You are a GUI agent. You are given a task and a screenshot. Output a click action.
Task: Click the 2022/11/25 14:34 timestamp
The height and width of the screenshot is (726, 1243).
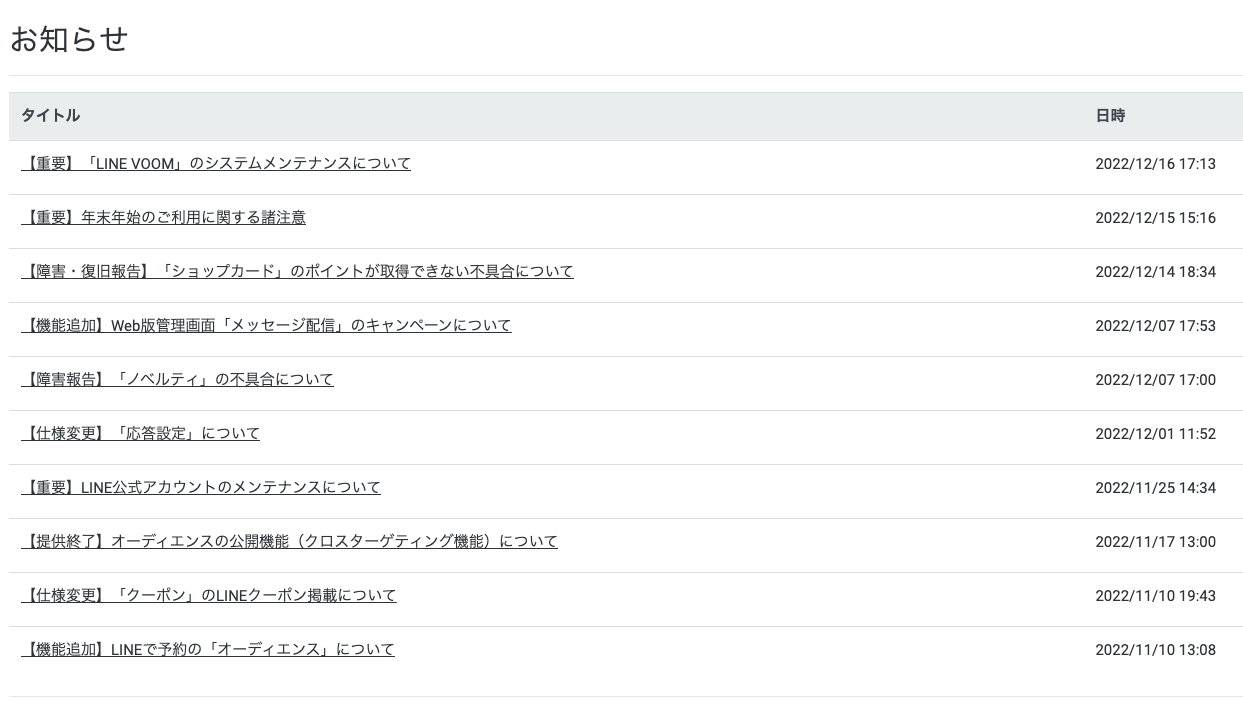(1155, 488)
